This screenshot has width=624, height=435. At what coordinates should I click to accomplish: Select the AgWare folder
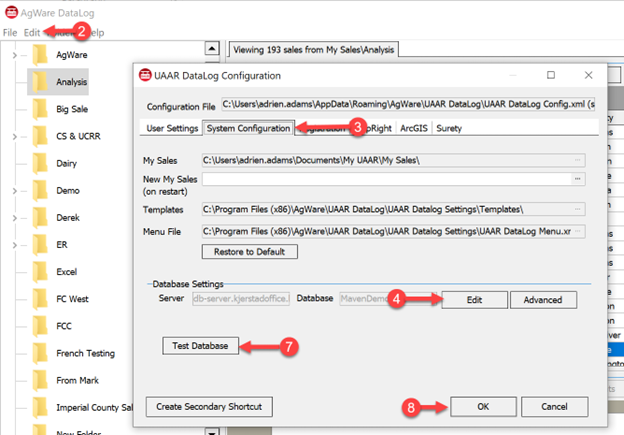tap(72, 55)
